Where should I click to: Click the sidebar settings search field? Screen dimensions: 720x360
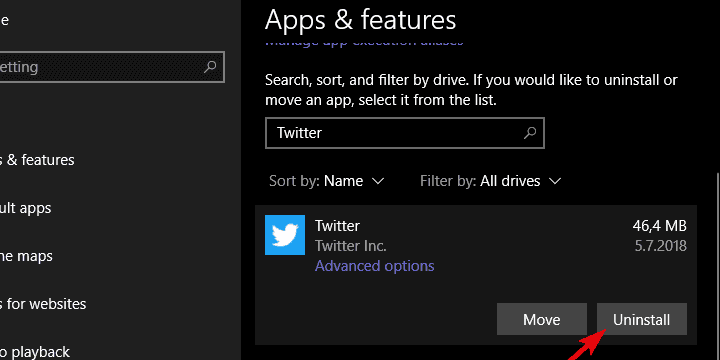112,67
